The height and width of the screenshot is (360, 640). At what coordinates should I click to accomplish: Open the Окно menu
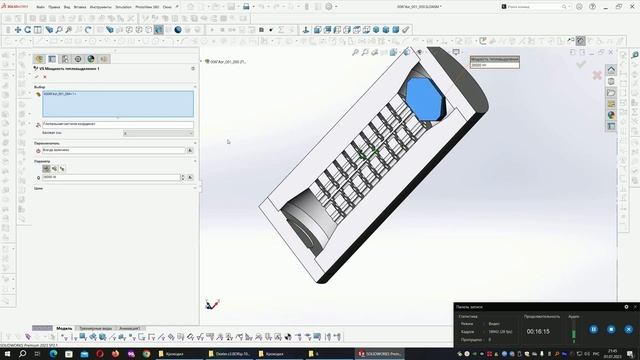click(x=167, y=7)
